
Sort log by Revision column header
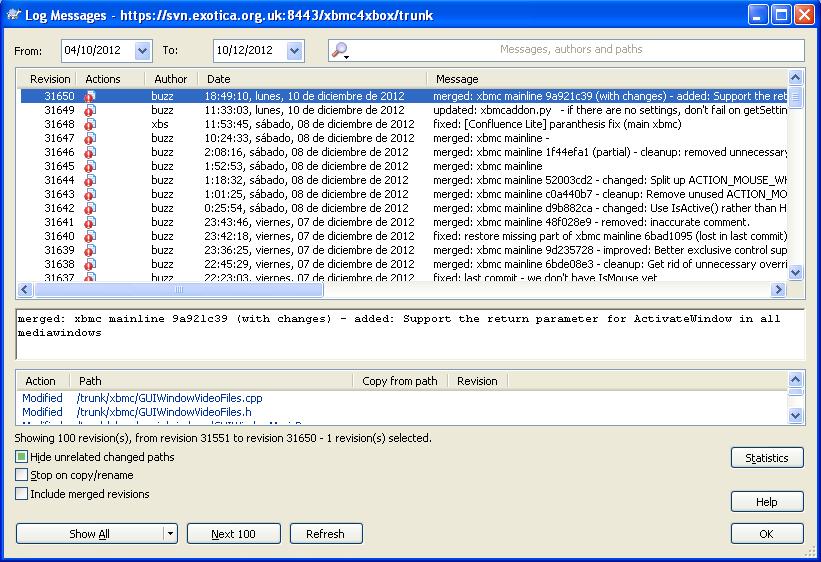(50, 79)
